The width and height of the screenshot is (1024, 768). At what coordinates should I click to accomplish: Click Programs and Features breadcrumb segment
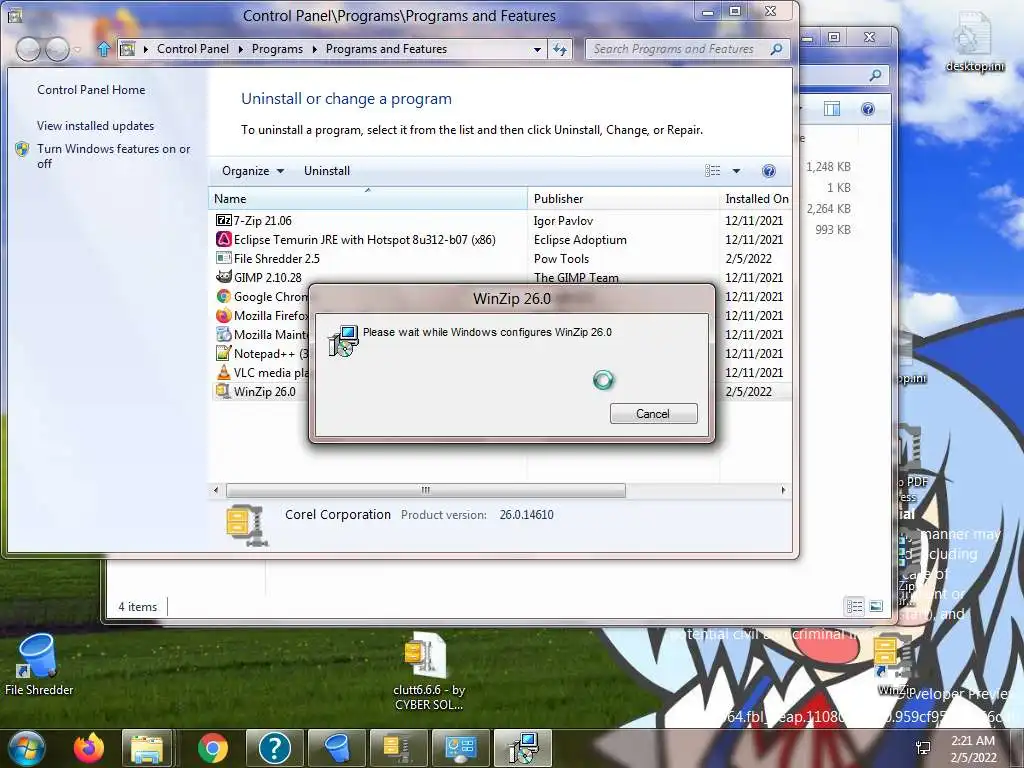(x=386, y=49)
